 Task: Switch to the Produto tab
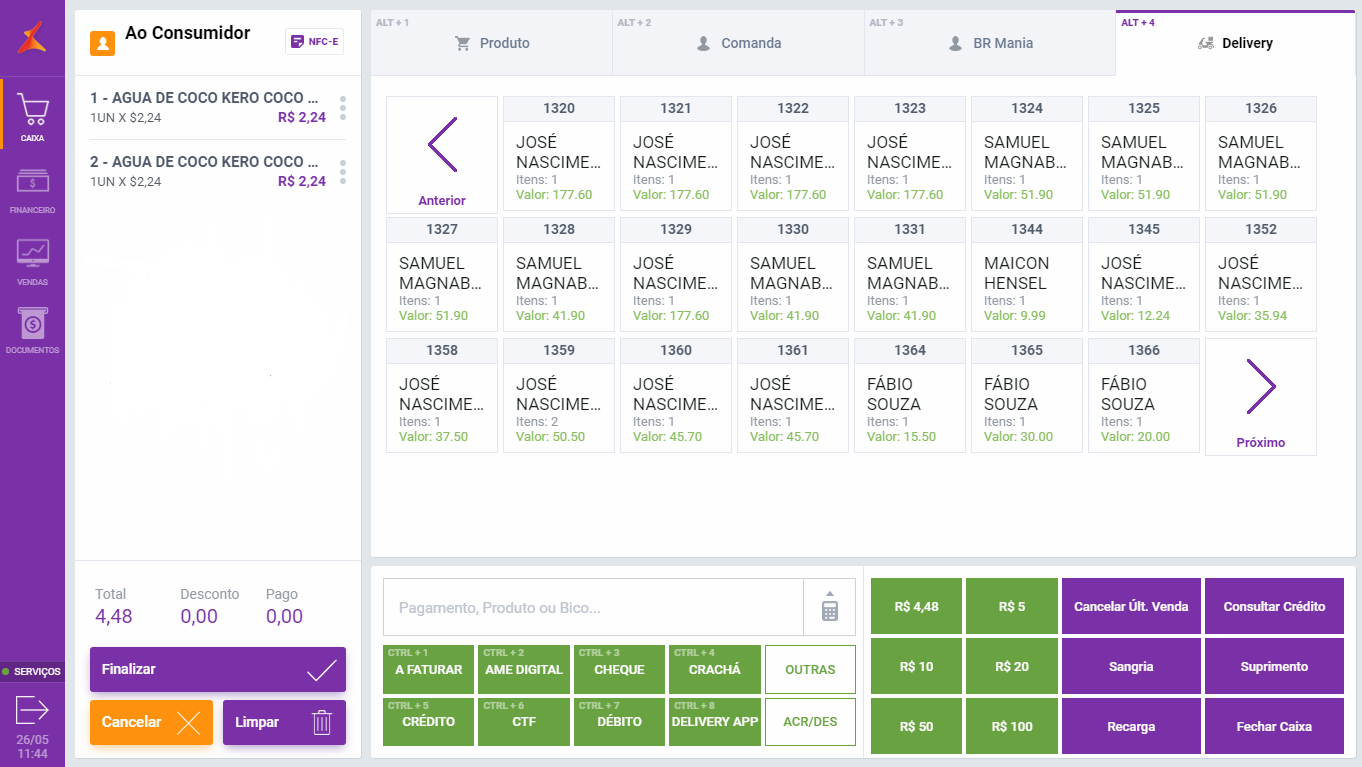coord(492,44)
